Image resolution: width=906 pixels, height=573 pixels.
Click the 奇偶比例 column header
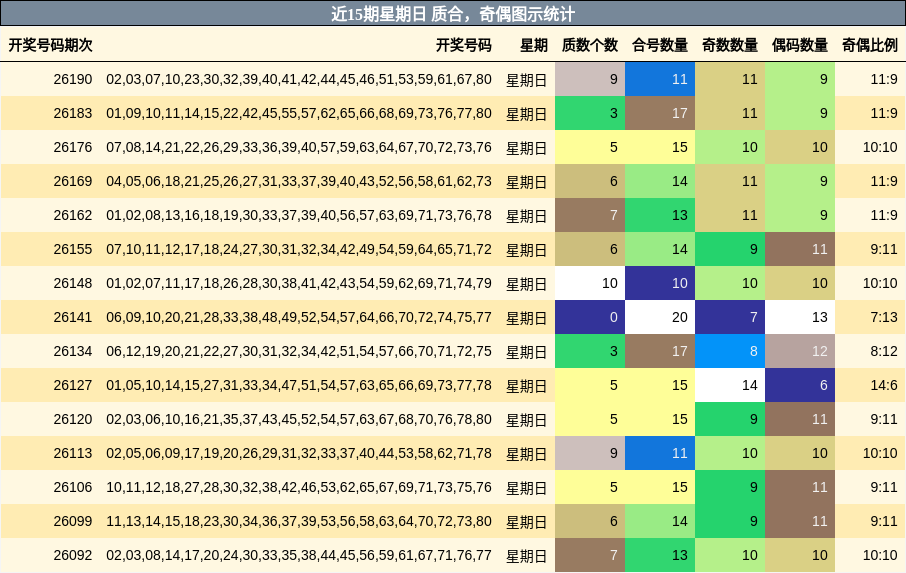pyautogui.click(x=869, y=45)
